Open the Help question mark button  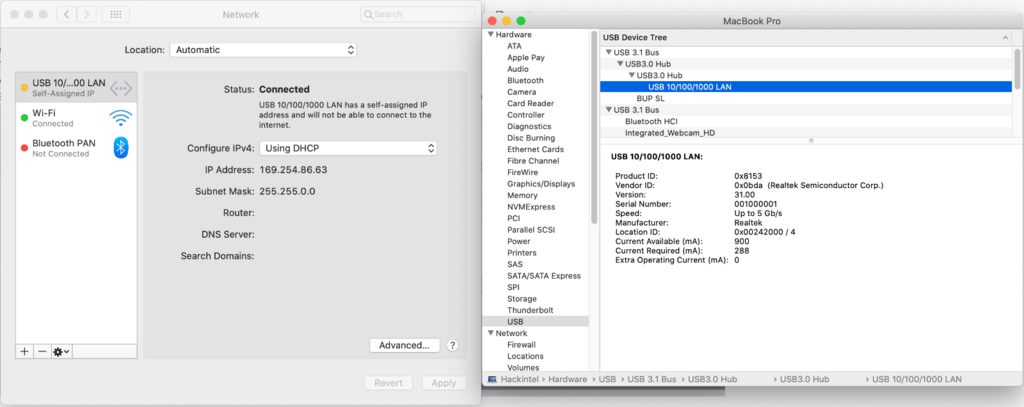coord(453,346)
